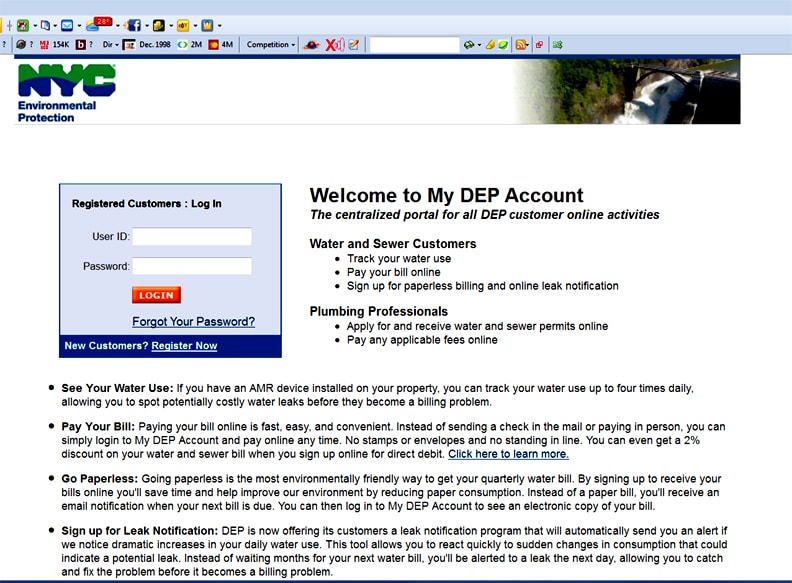The width and height of the screenshot is (792, 583).
Task: Expand dropdown arrow next to game icon
Action: 35,26
